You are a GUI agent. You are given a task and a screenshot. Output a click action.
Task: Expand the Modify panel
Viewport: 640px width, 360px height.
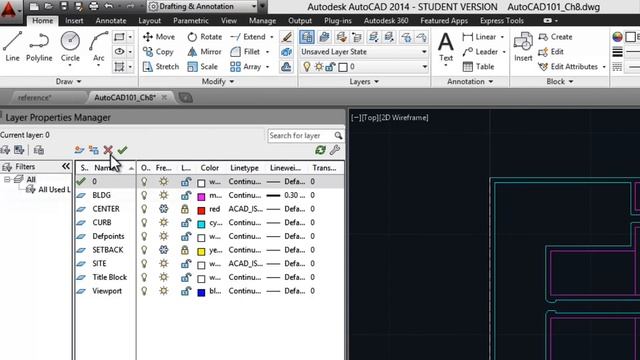pos(218,82)
